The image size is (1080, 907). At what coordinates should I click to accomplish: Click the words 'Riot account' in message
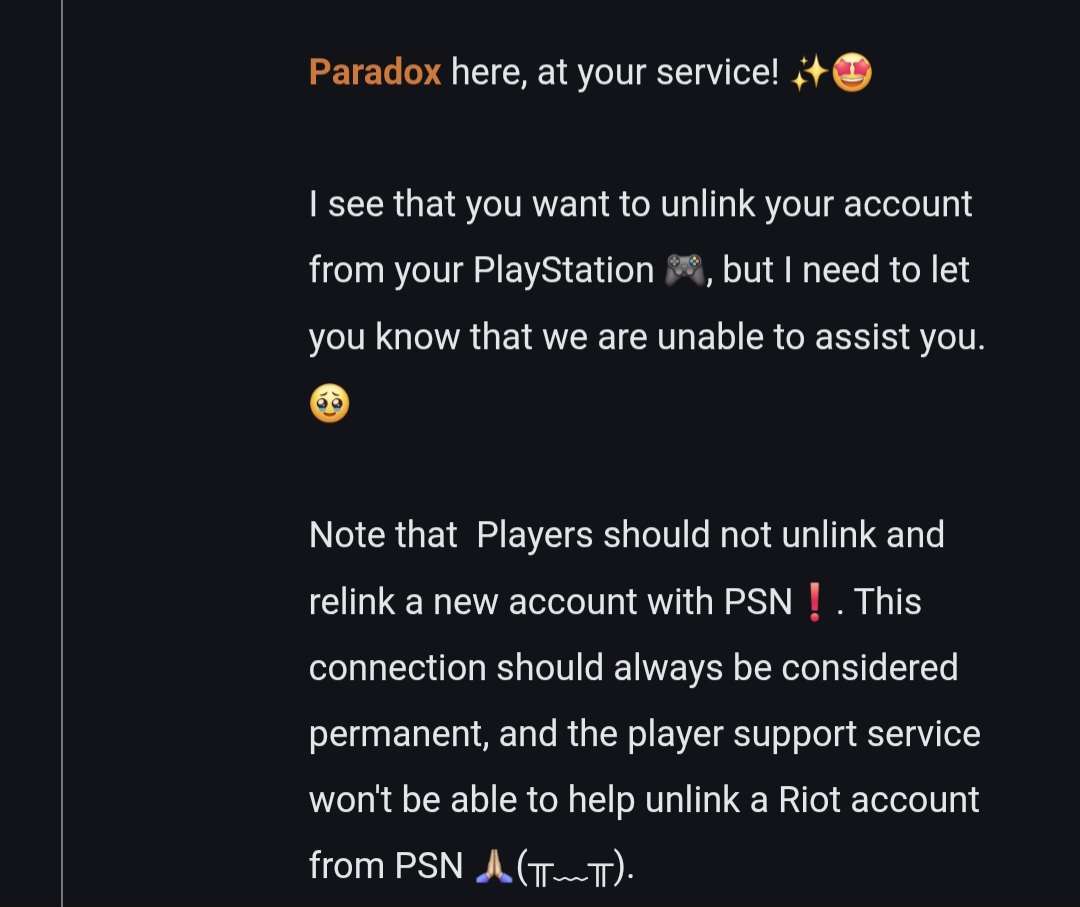[878, 800]
